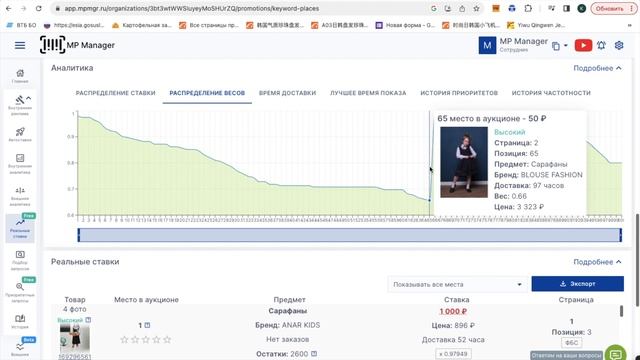Click Бренд: ANAR KIDS text
Screen dimensions: 640x360
click(x=287, y=325)
